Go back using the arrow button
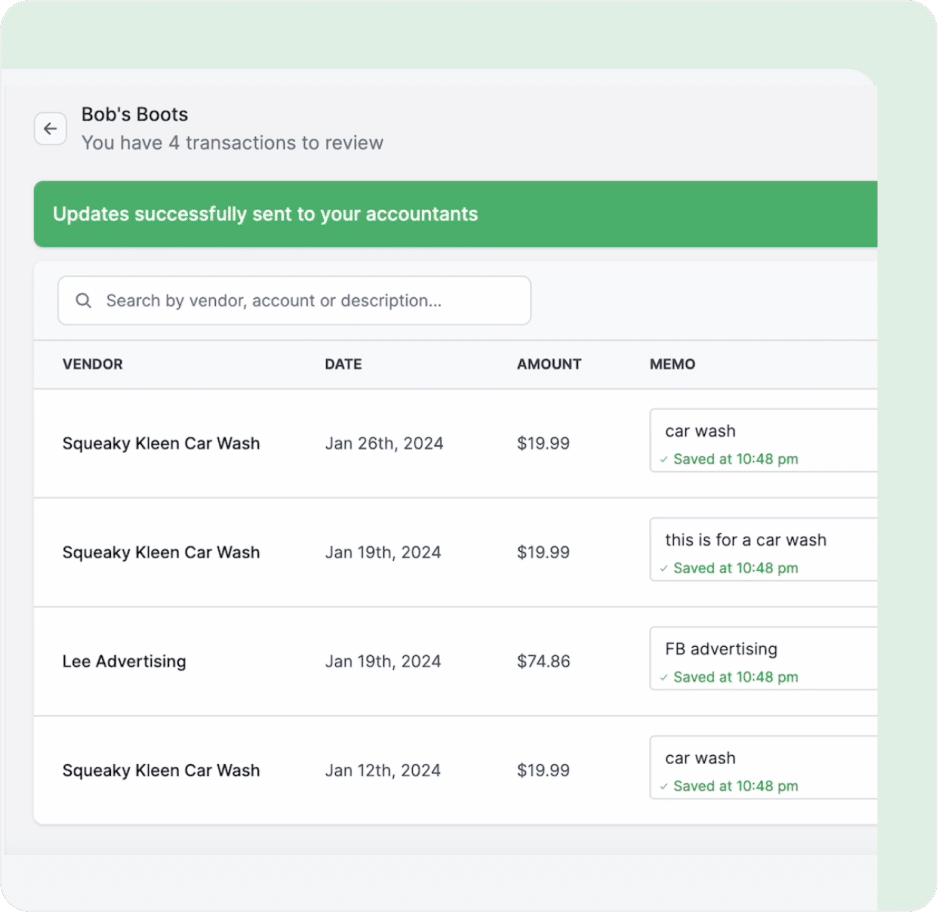 click(x=50, y=129)
